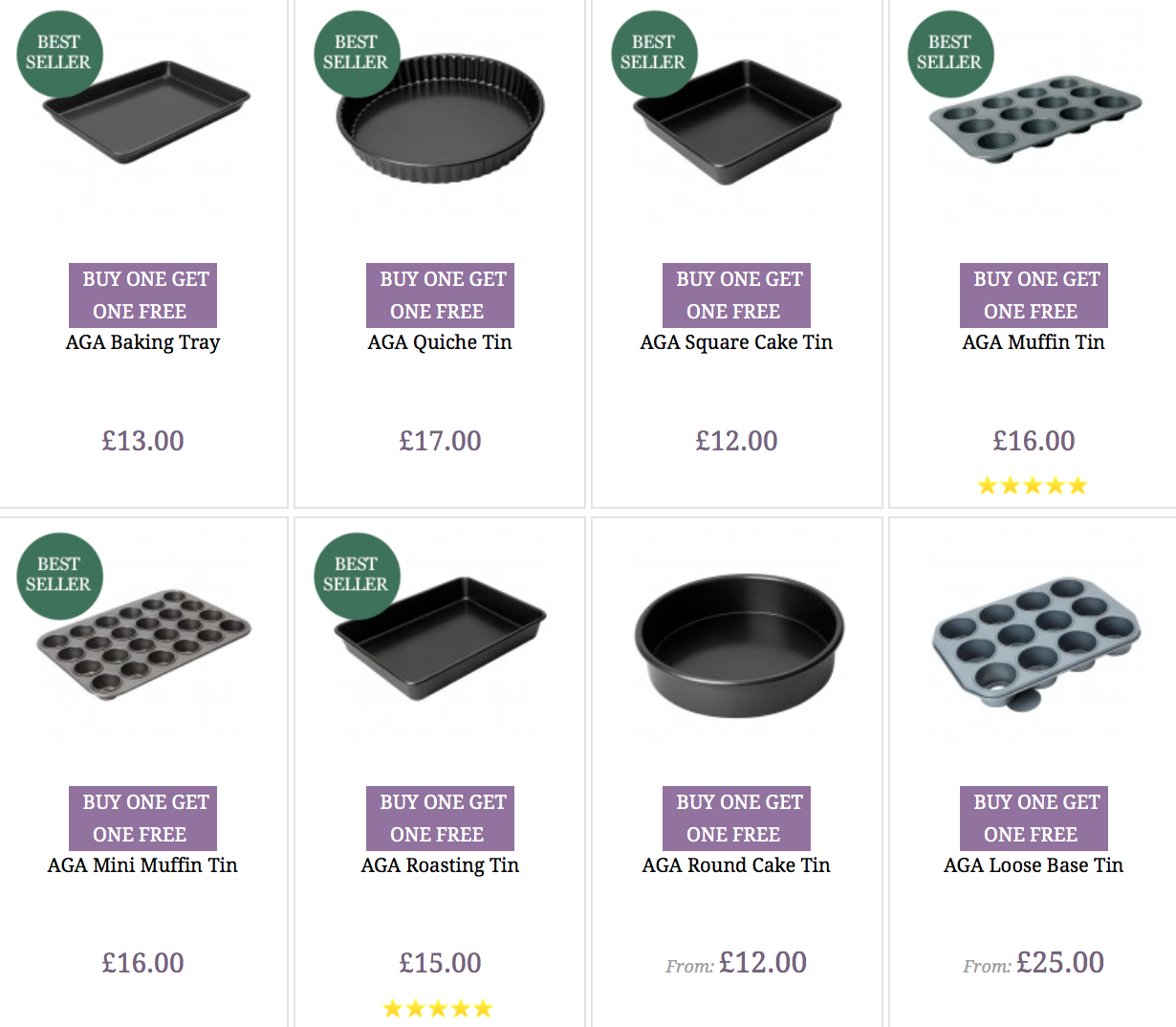
Task: Follow the AGA Loose Base Tin link
Action: [1033, 865]
